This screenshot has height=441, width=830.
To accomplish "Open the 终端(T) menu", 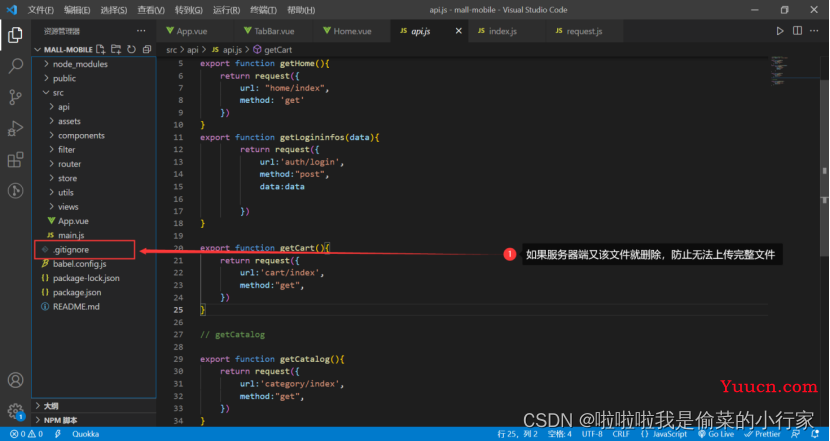I will coord(264,10).
